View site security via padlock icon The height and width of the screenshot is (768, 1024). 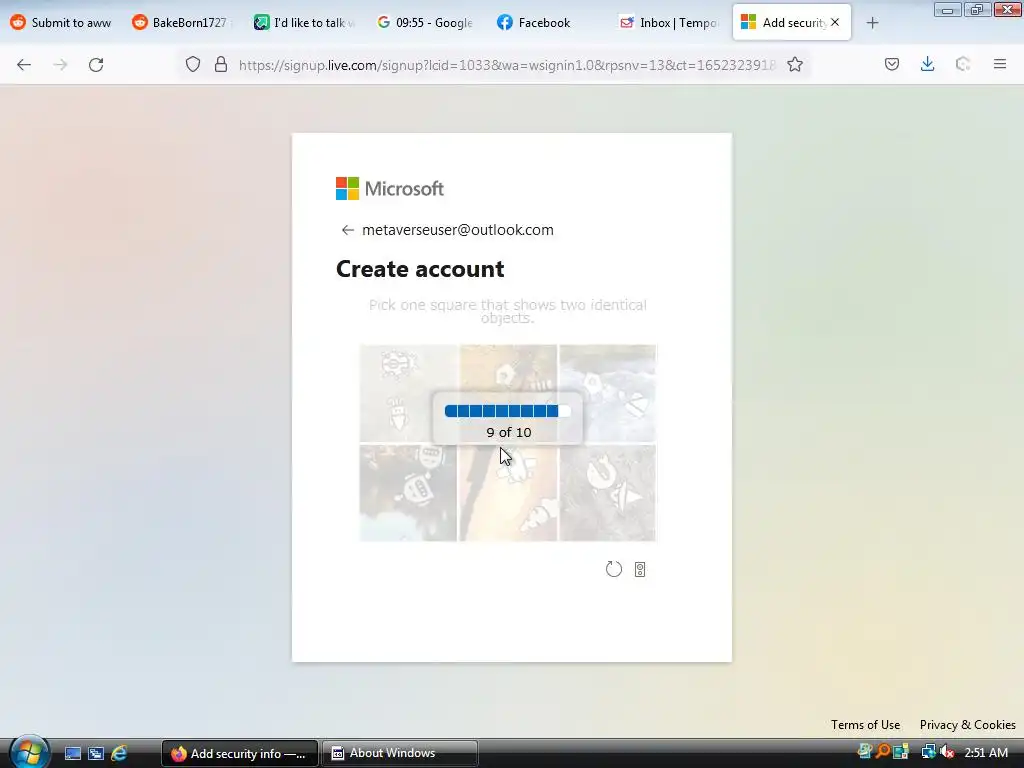(221, 64)
